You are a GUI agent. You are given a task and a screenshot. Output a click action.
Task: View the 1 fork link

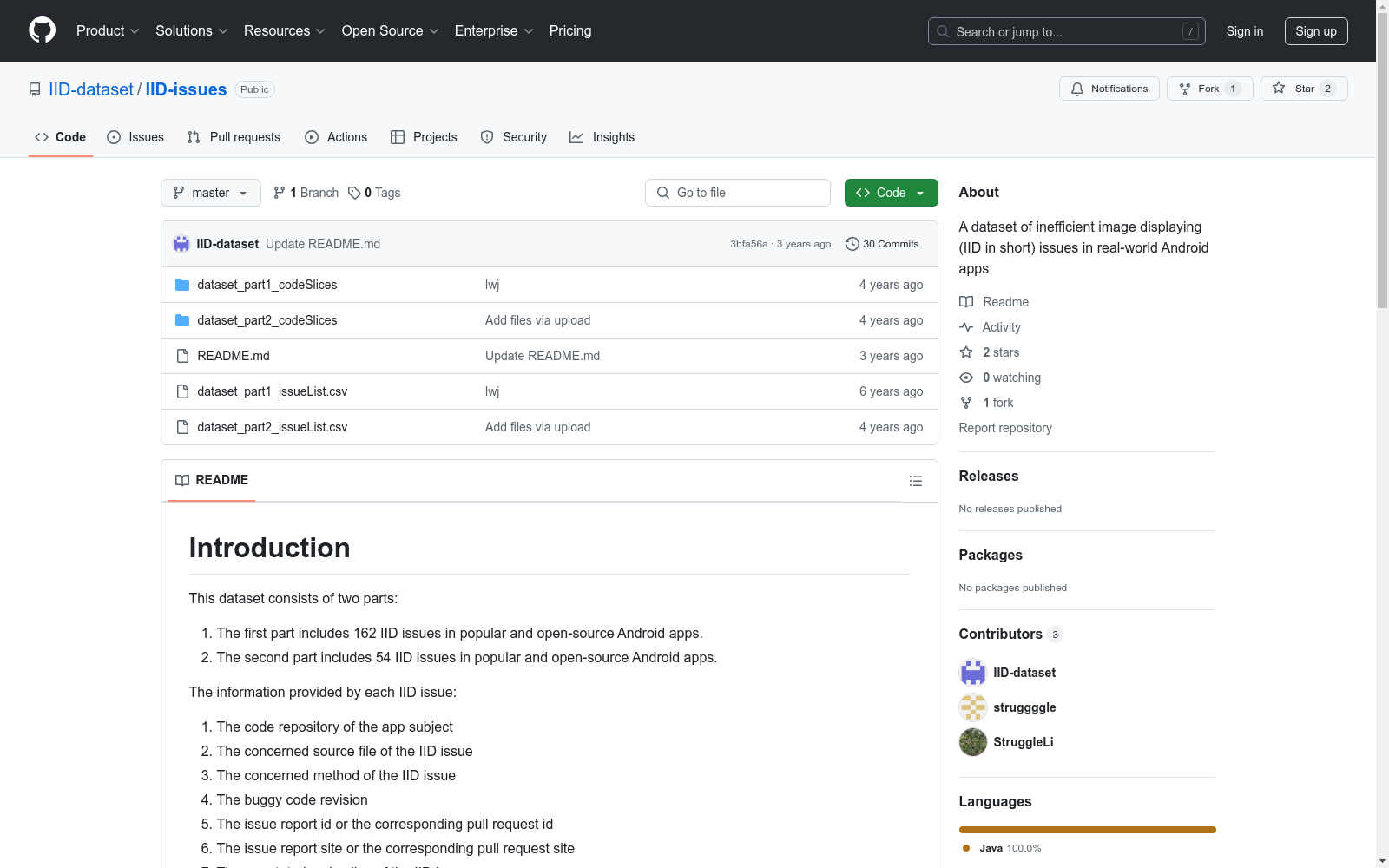pyautogui.click(x=987, y=403)
